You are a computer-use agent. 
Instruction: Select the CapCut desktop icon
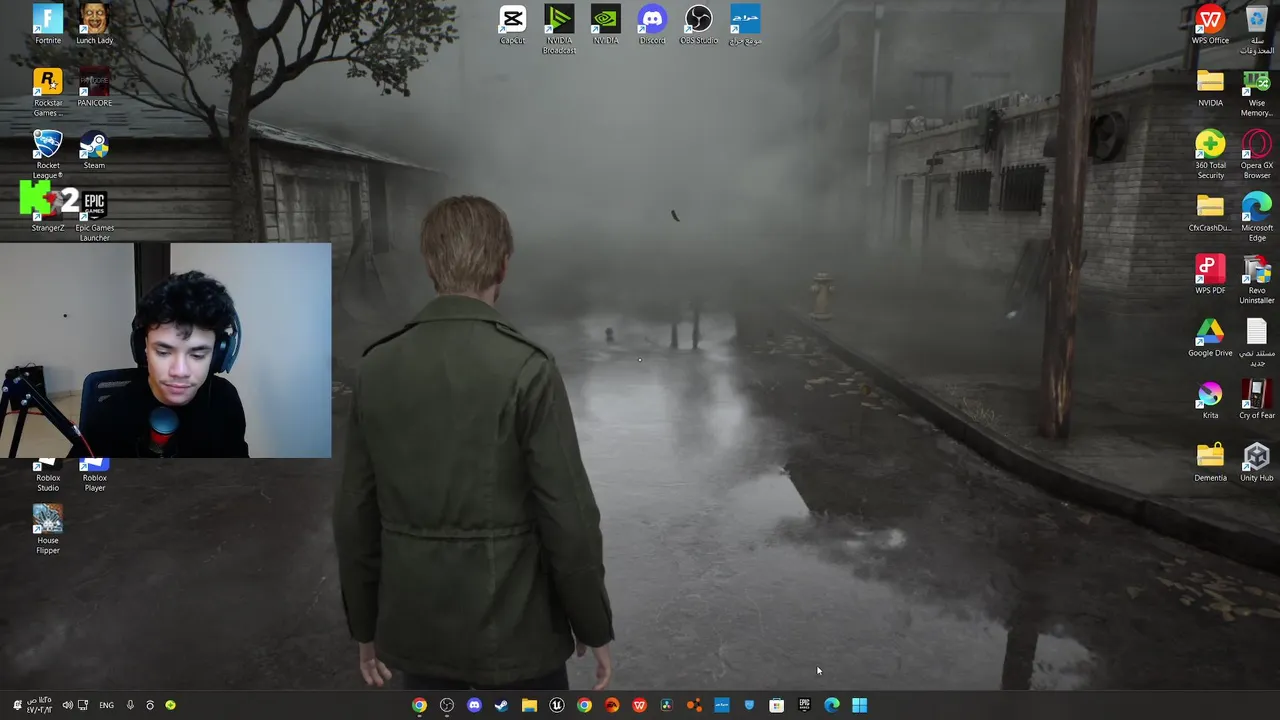512,24
